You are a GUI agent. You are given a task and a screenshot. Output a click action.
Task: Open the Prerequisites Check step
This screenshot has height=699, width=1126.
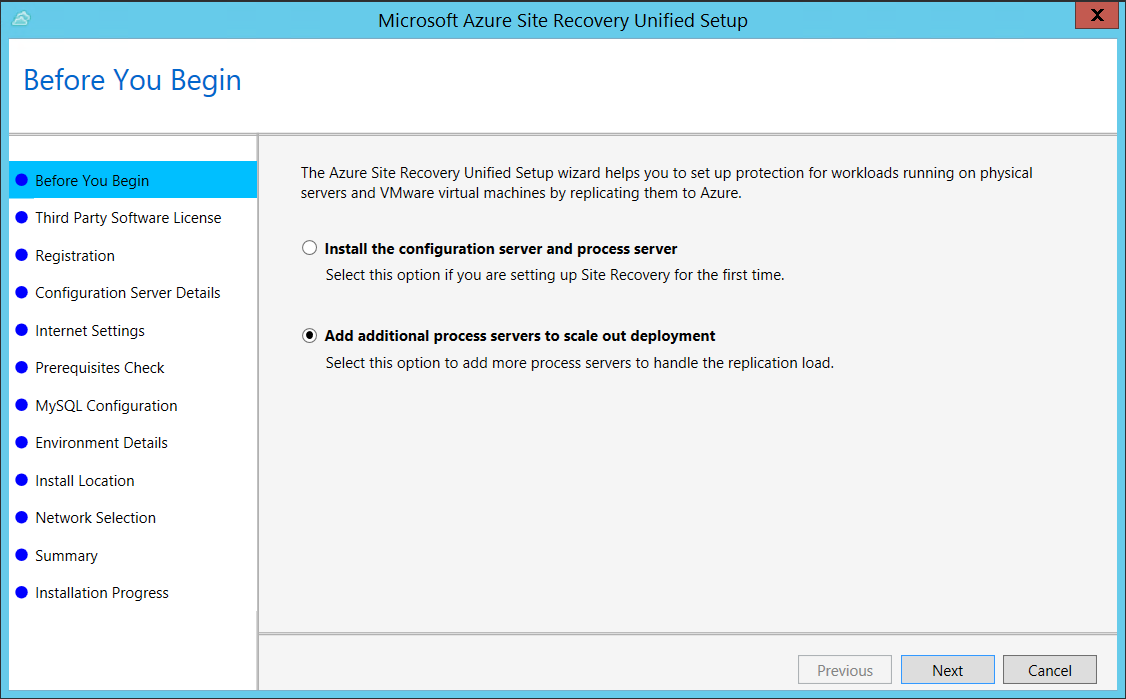click(x=100, y=368)
